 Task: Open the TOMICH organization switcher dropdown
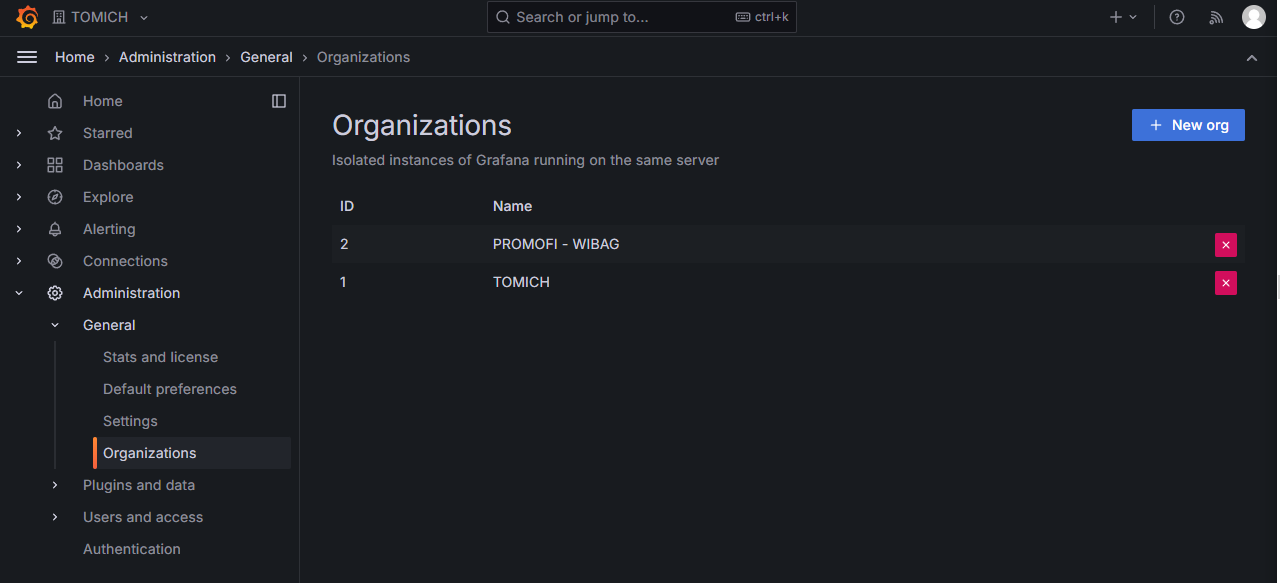pyautogui.click(x=101, y=17)
